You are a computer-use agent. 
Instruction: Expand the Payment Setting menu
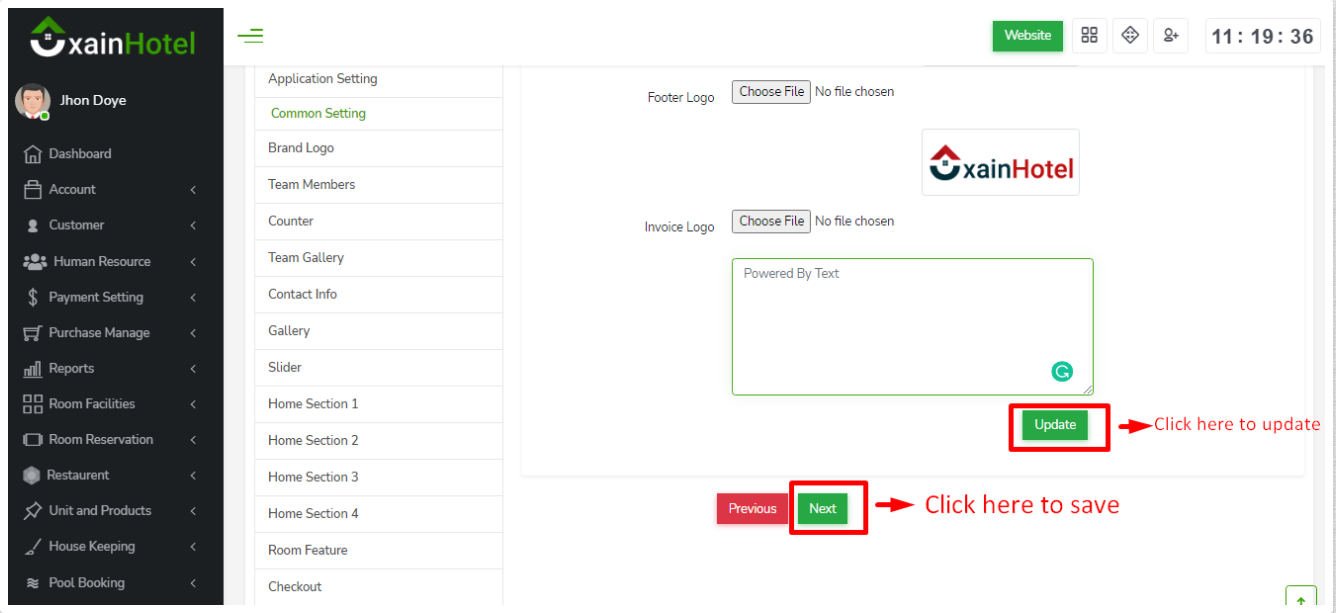[110, 297]
